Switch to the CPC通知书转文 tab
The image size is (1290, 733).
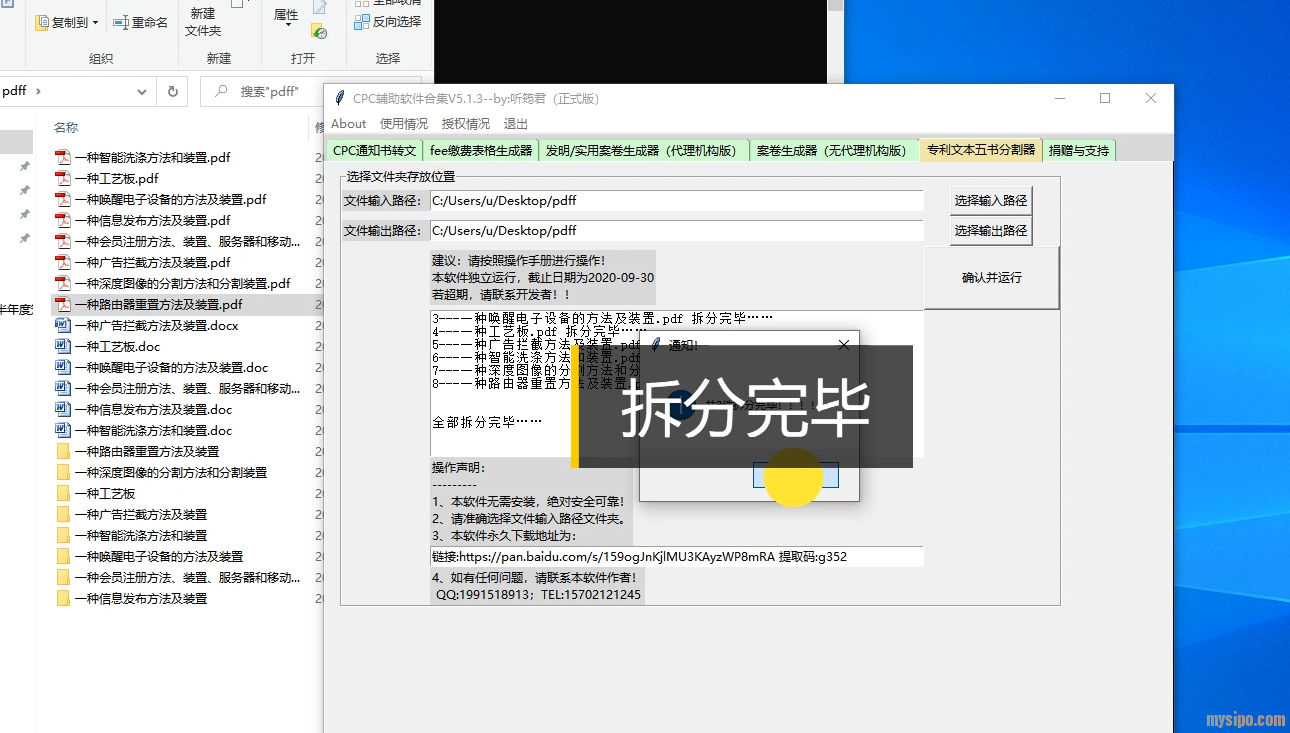[374, 150]
